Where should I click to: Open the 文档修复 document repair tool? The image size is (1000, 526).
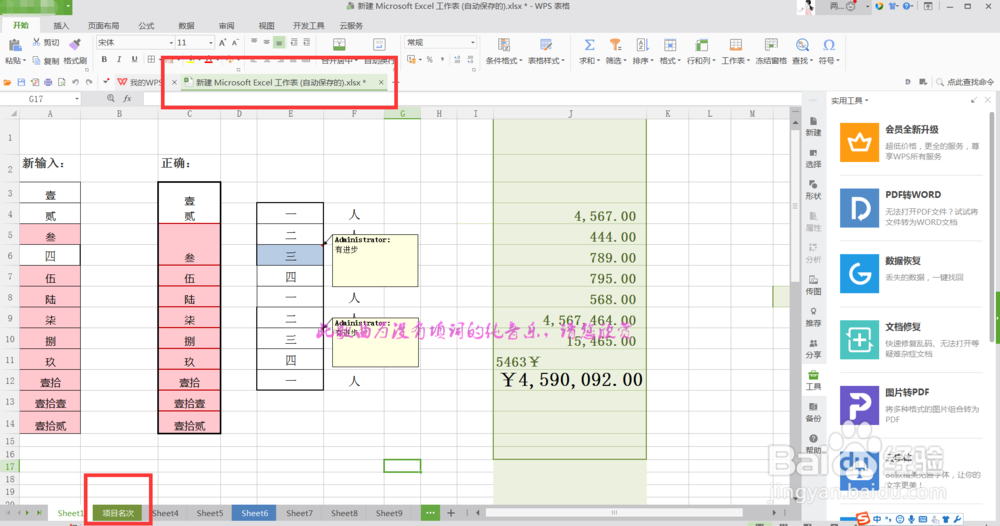[x=911, y=340]
